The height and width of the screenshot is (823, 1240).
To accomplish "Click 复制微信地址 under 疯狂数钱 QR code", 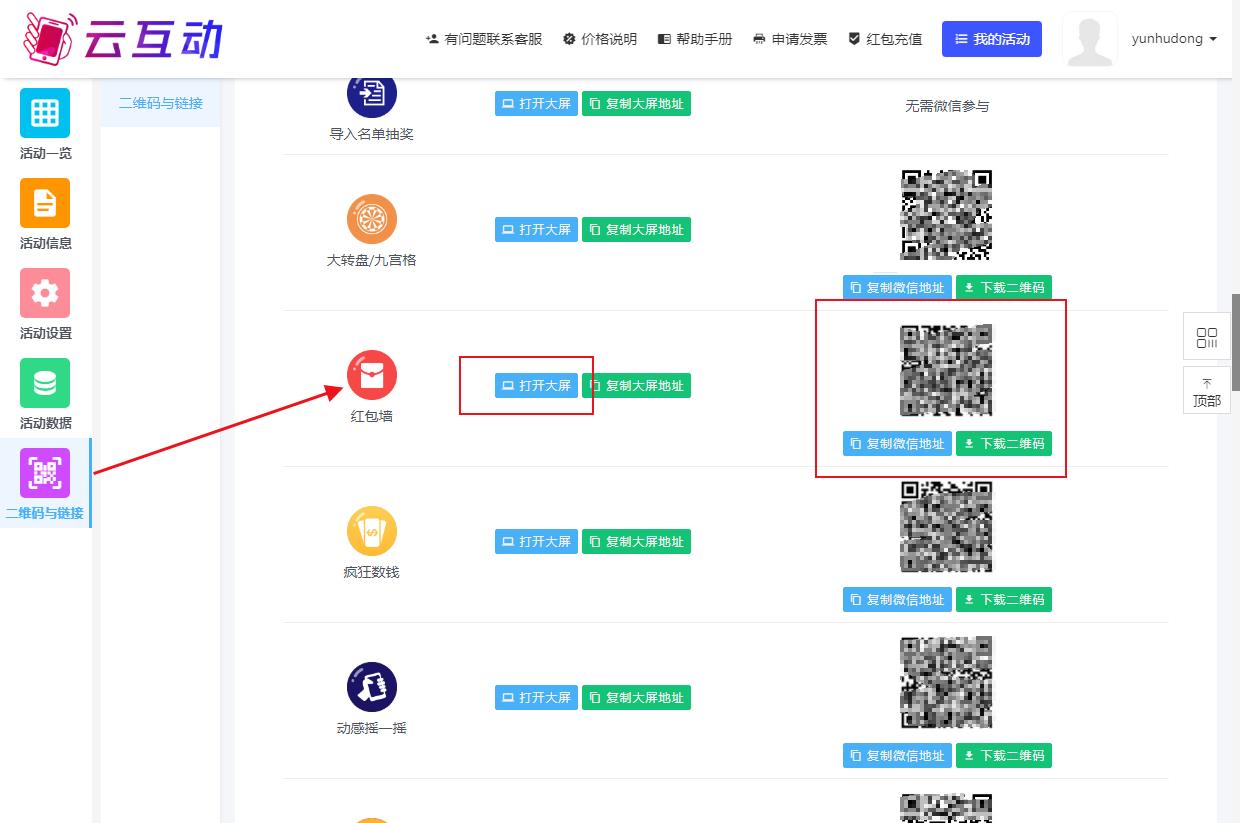I will 897,600.
